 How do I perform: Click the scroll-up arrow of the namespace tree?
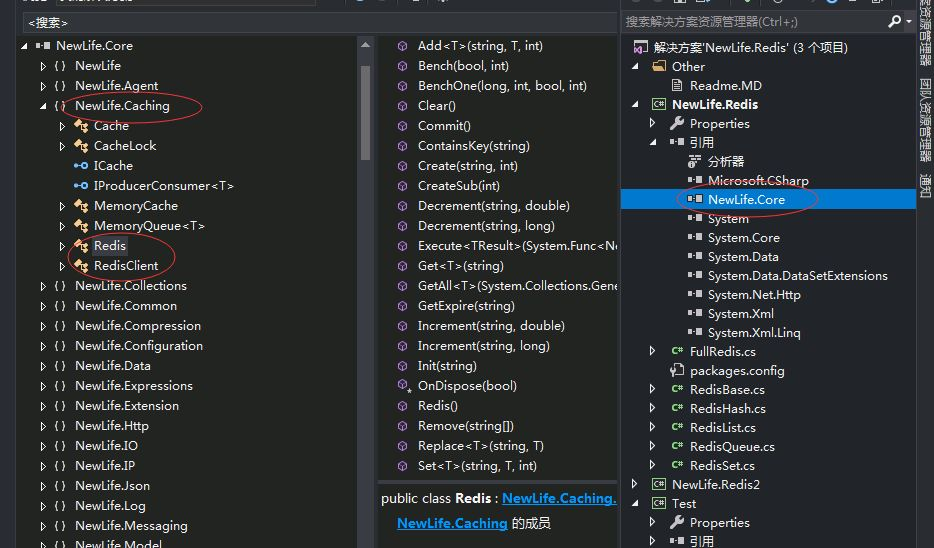pos(365,45)
